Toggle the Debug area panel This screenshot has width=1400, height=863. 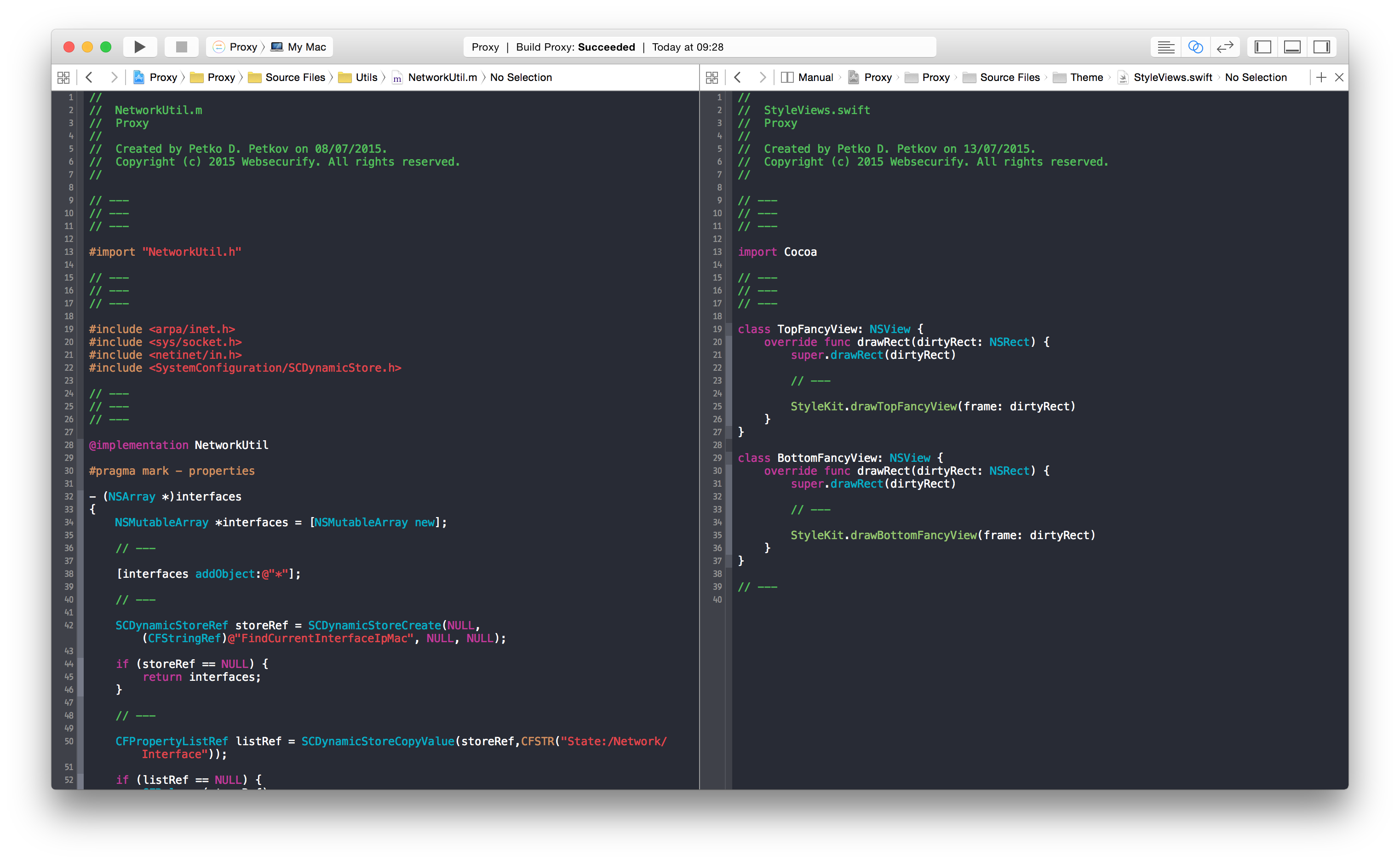1292,47
